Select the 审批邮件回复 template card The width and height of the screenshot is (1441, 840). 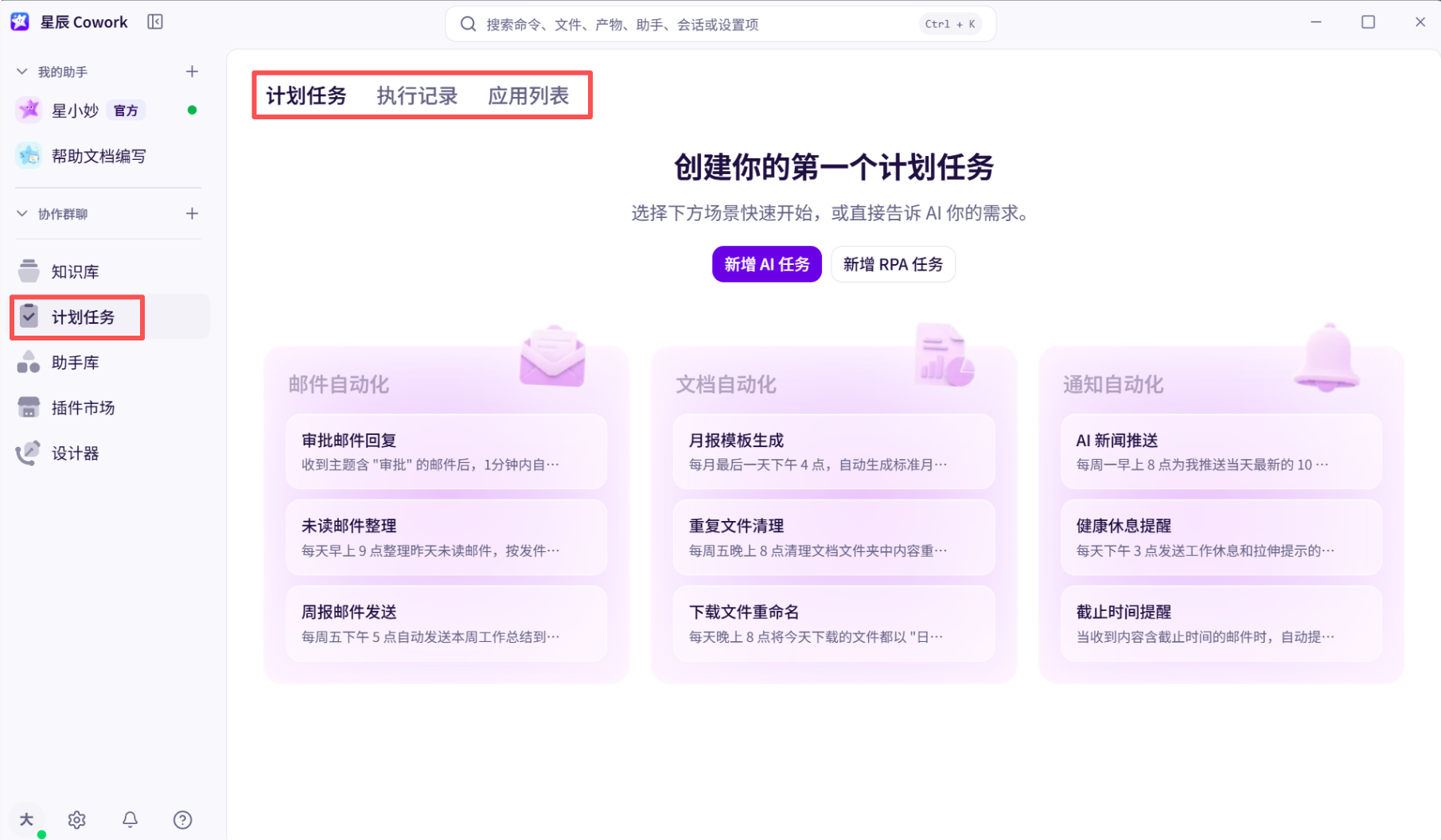coord(446,452)
